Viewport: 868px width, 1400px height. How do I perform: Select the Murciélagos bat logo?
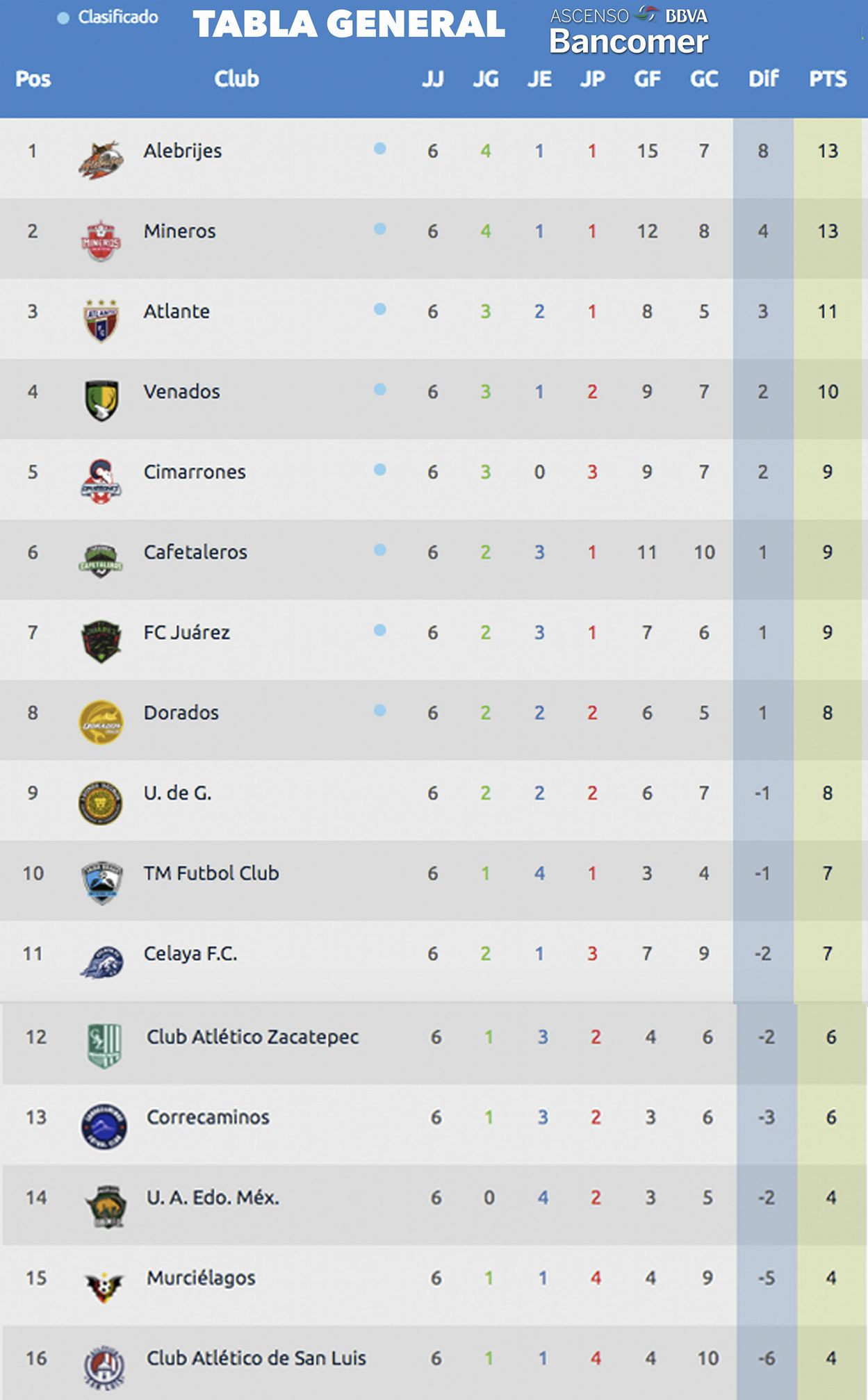(x=103, y=1287)
